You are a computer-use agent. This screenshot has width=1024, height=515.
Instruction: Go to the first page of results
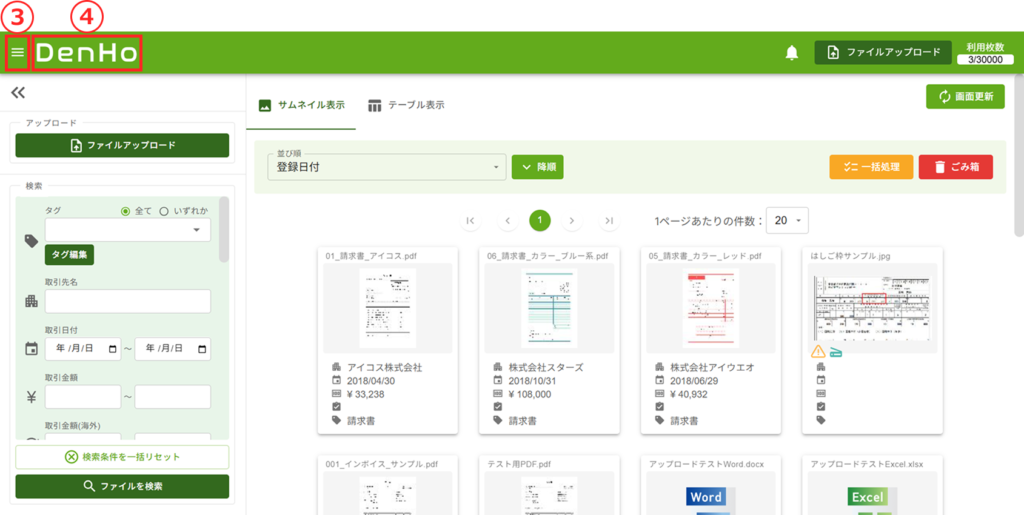[x=470, y=220]
